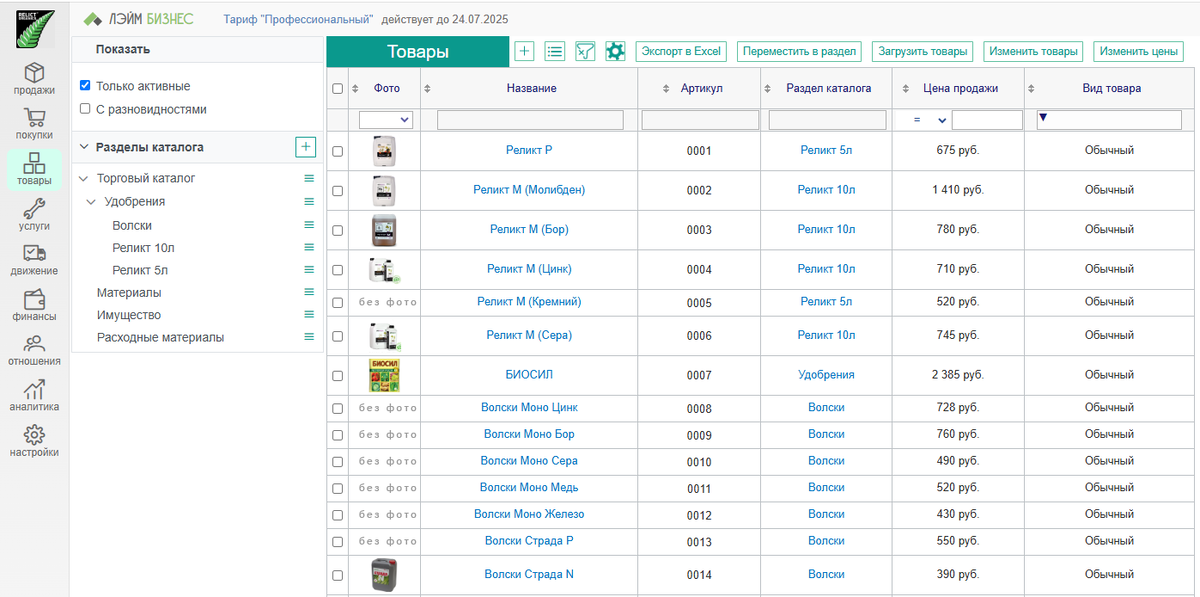Click Загрузить товары button

tap(923, 51)
